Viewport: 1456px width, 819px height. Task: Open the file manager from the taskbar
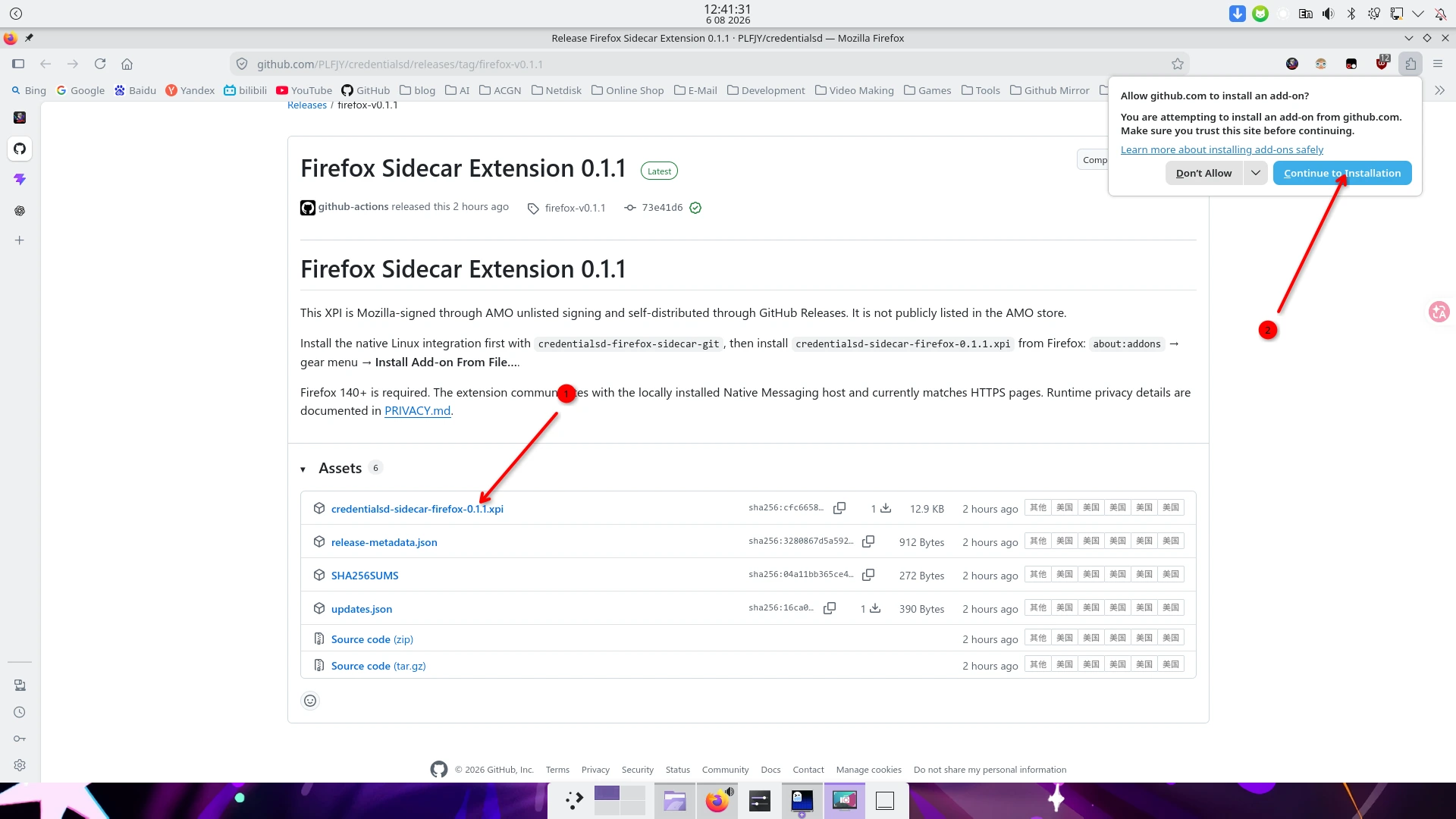pos(675,801)
